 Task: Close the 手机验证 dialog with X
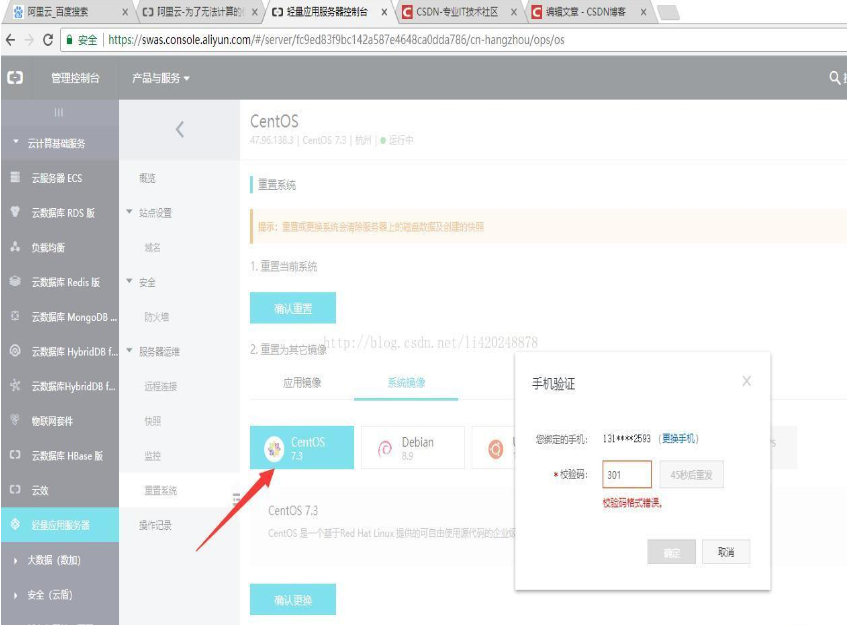[746, 381]
